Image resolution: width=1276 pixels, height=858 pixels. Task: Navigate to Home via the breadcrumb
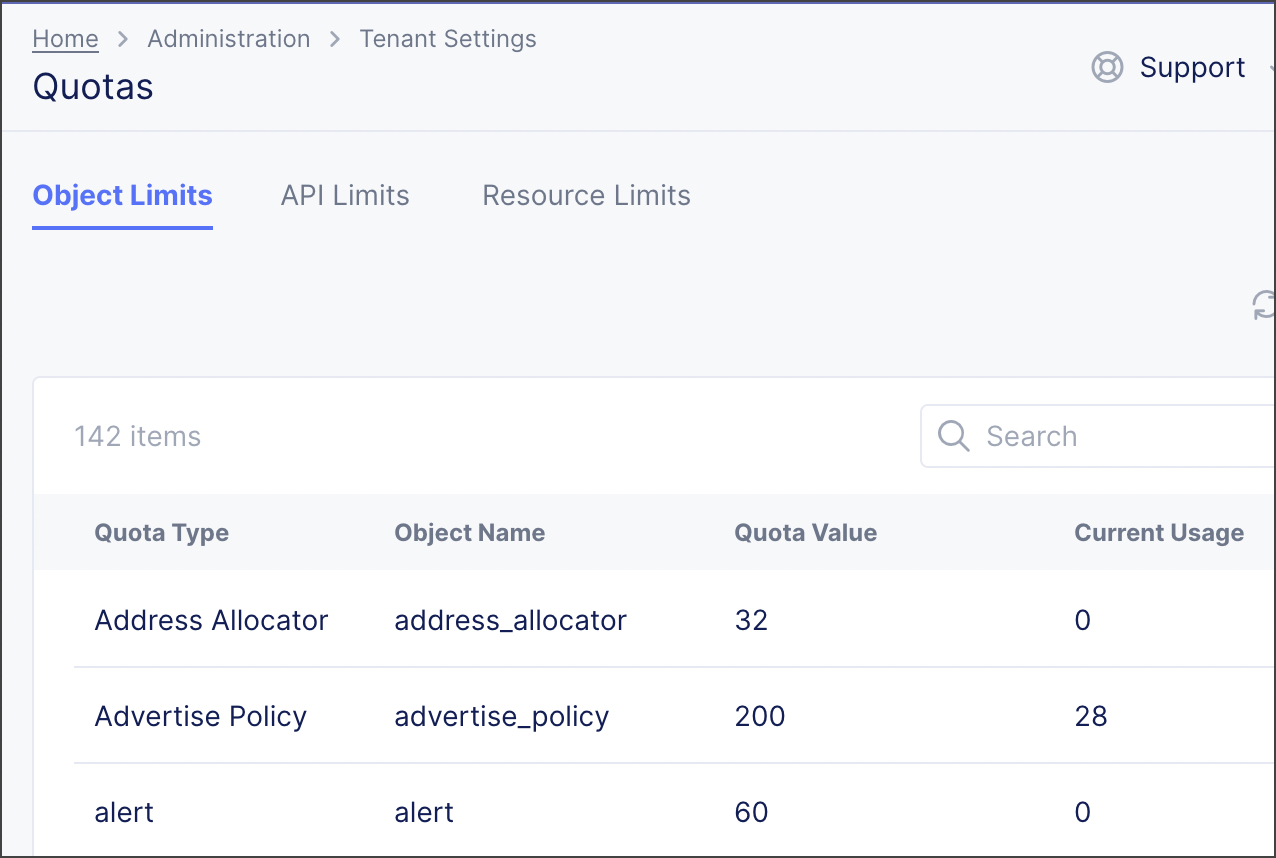pyautogui.click(x=65, y=38)
